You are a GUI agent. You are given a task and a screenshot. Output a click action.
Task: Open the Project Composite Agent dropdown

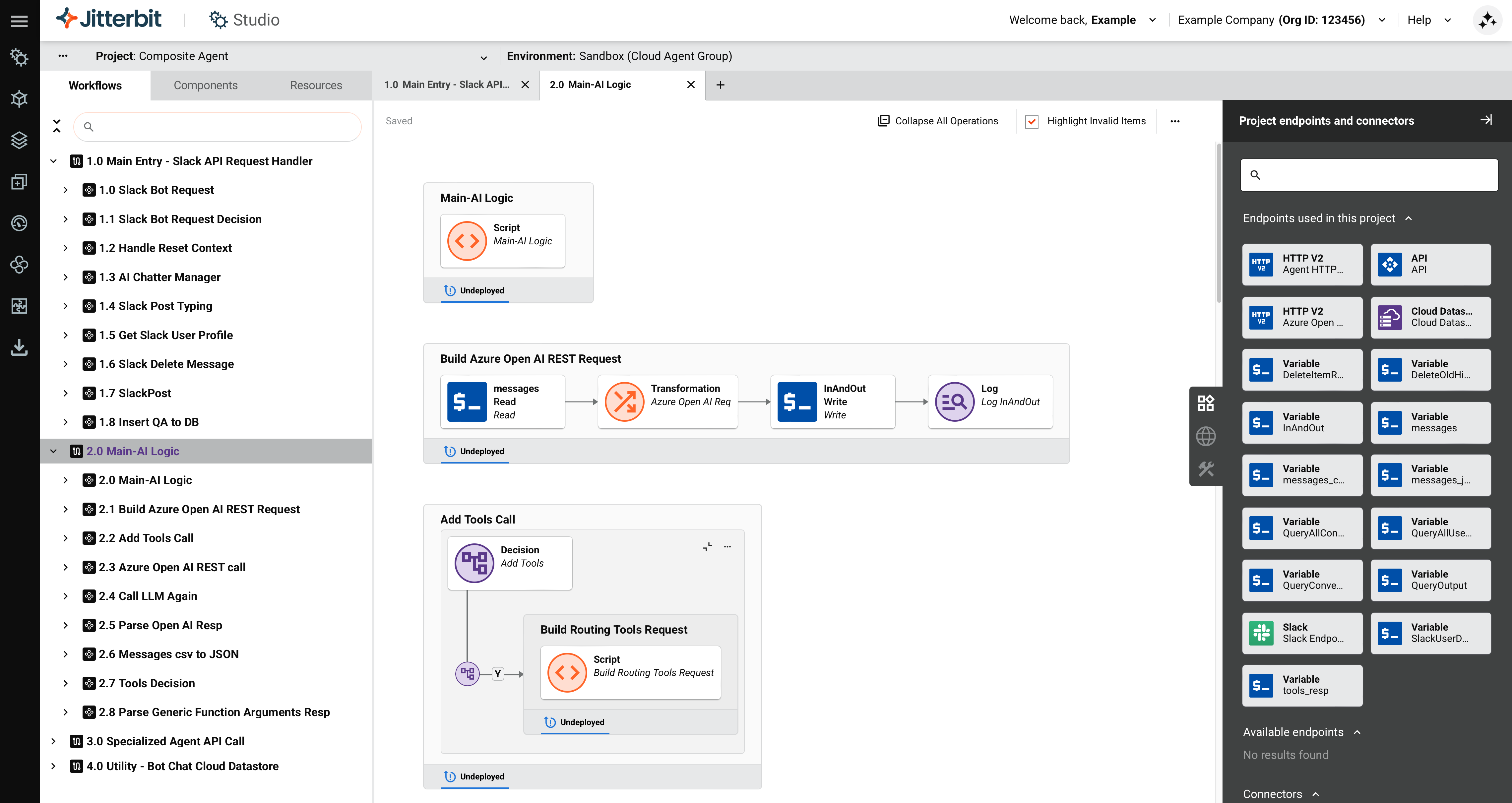pos(483,58)
